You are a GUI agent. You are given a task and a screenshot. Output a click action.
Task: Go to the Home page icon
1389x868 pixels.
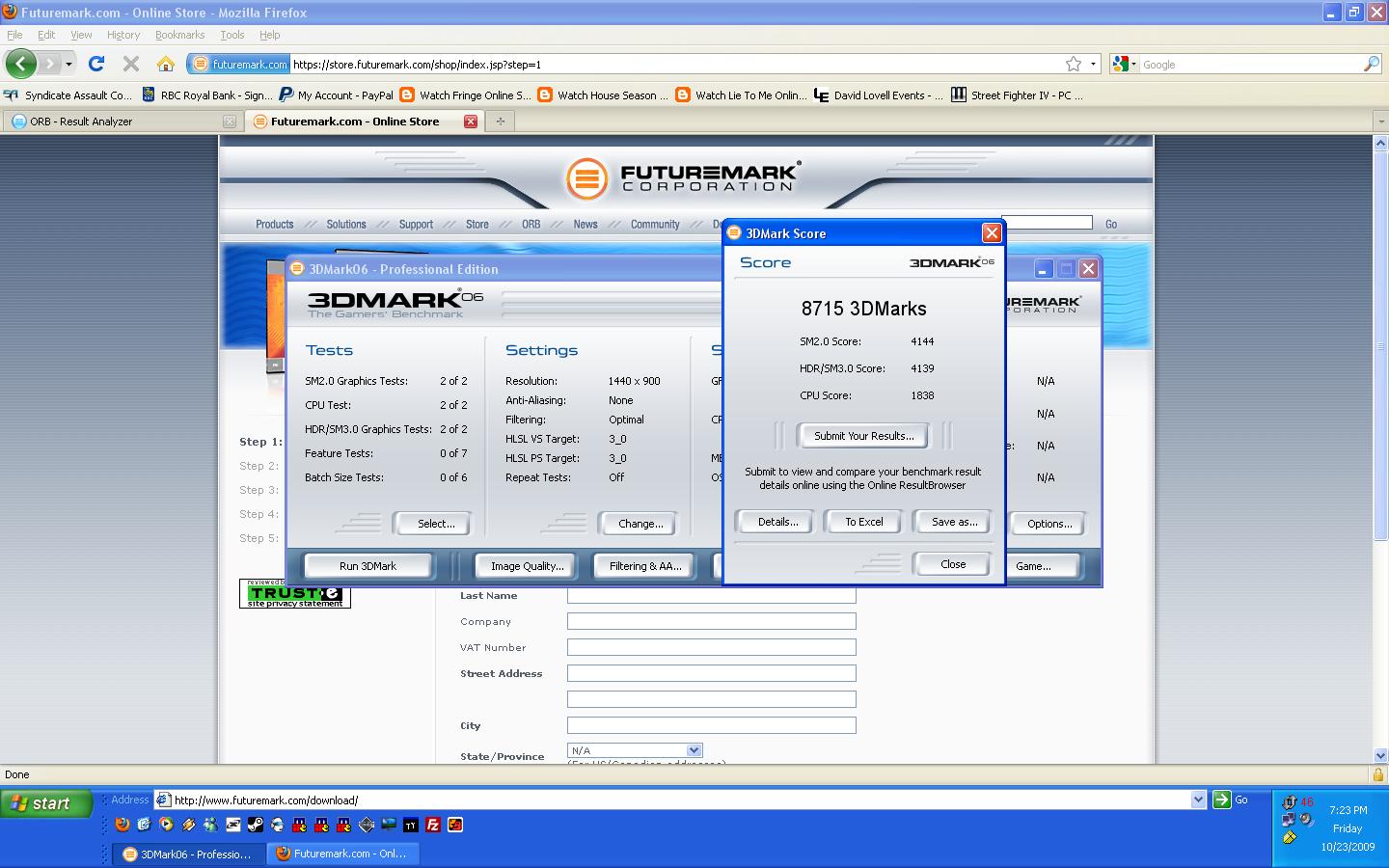coord(166,64)
